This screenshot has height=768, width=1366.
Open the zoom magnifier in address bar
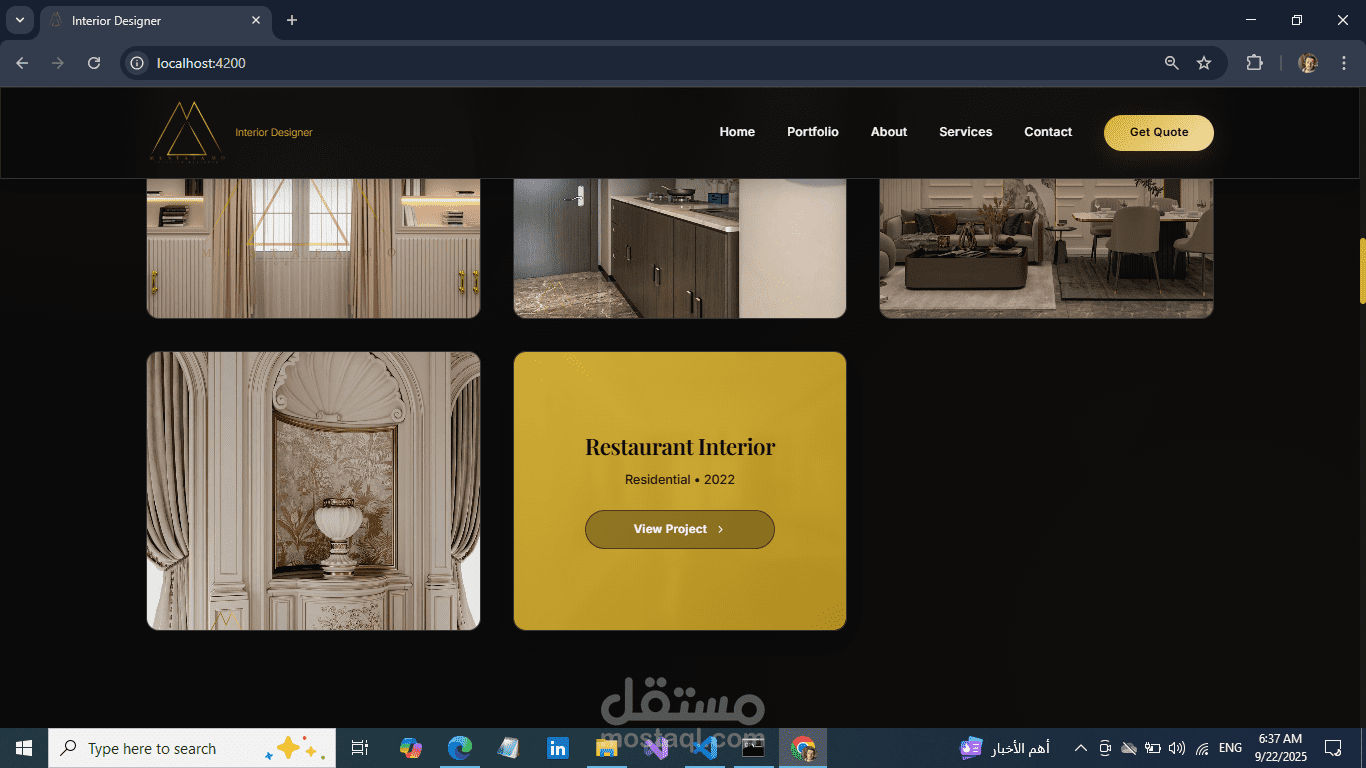coord(1172,63)
